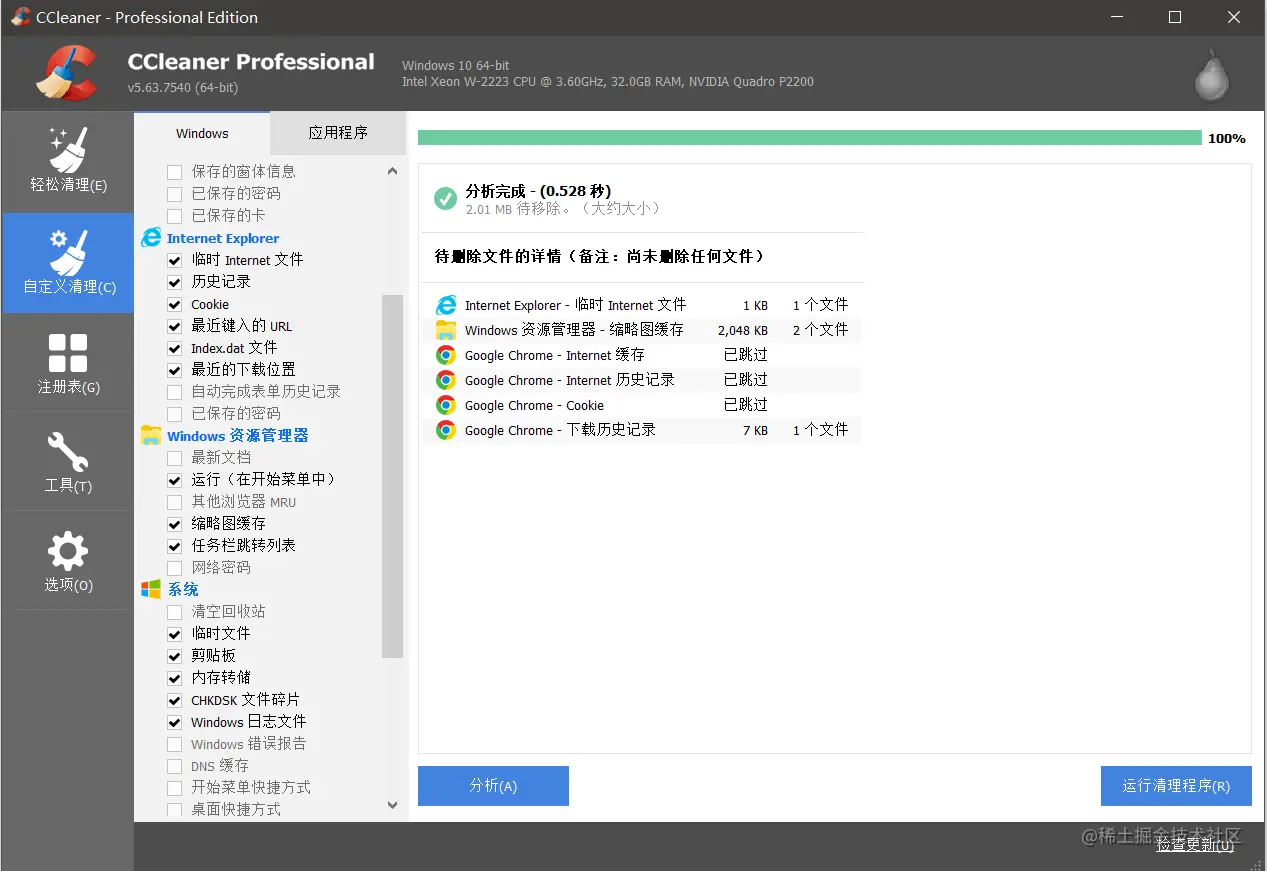Viewport: 1267px width, 871px height.
Task: Uncheck 缩略图缓存 checkbox
Action: [x=175, y=524]
